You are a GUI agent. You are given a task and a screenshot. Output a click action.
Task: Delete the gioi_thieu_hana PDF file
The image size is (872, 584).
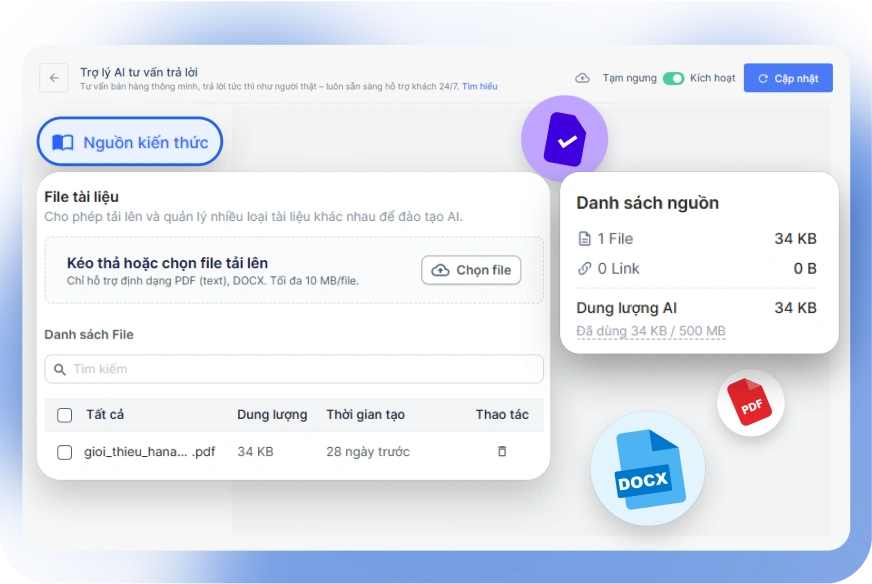point(502,452)
